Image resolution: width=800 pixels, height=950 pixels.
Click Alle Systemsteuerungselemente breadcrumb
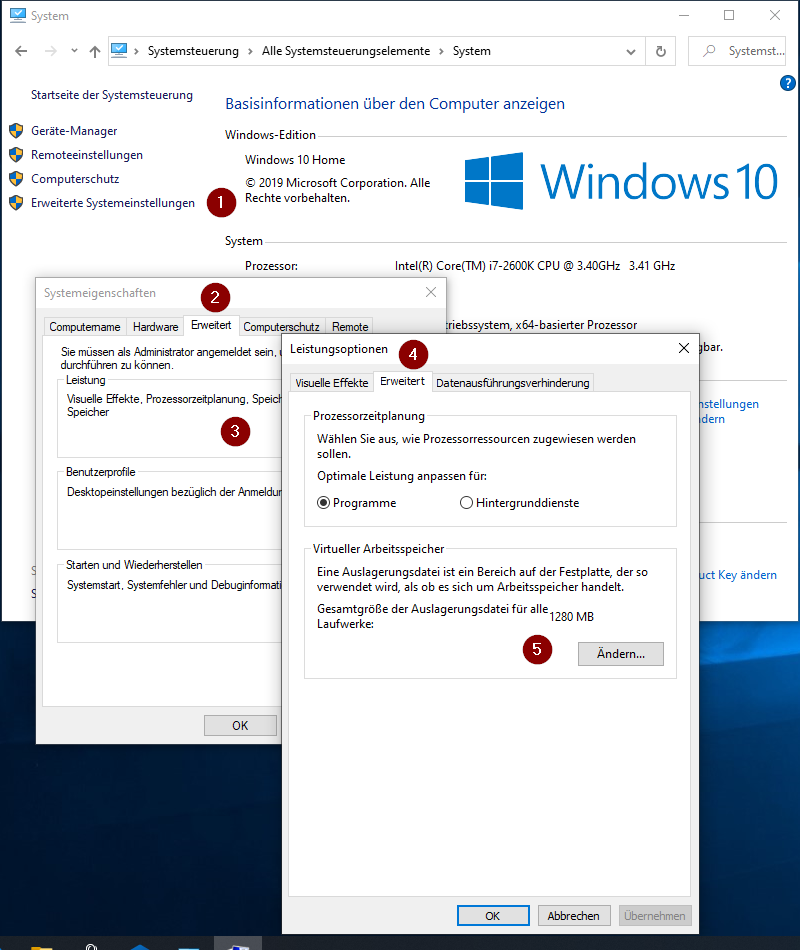346,51
